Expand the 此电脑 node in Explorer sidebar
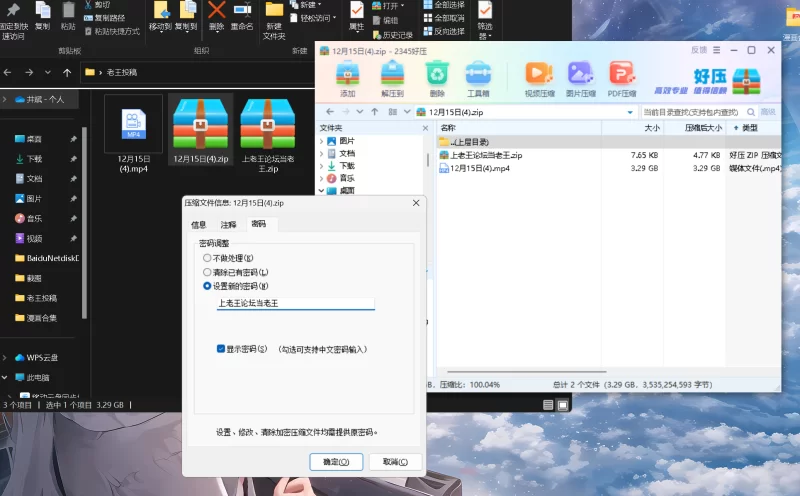 pyautogui.click(x=7, y=377)
